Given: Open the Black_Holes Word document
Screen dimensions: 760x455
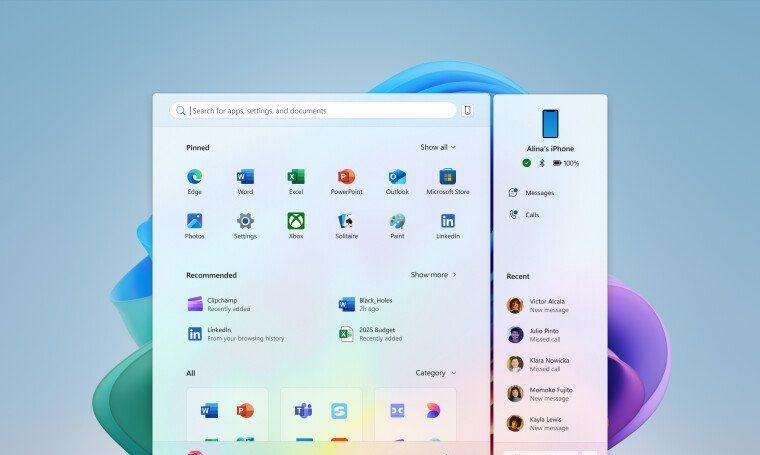Looking at the screenshot, I should (x=365, y=304).
